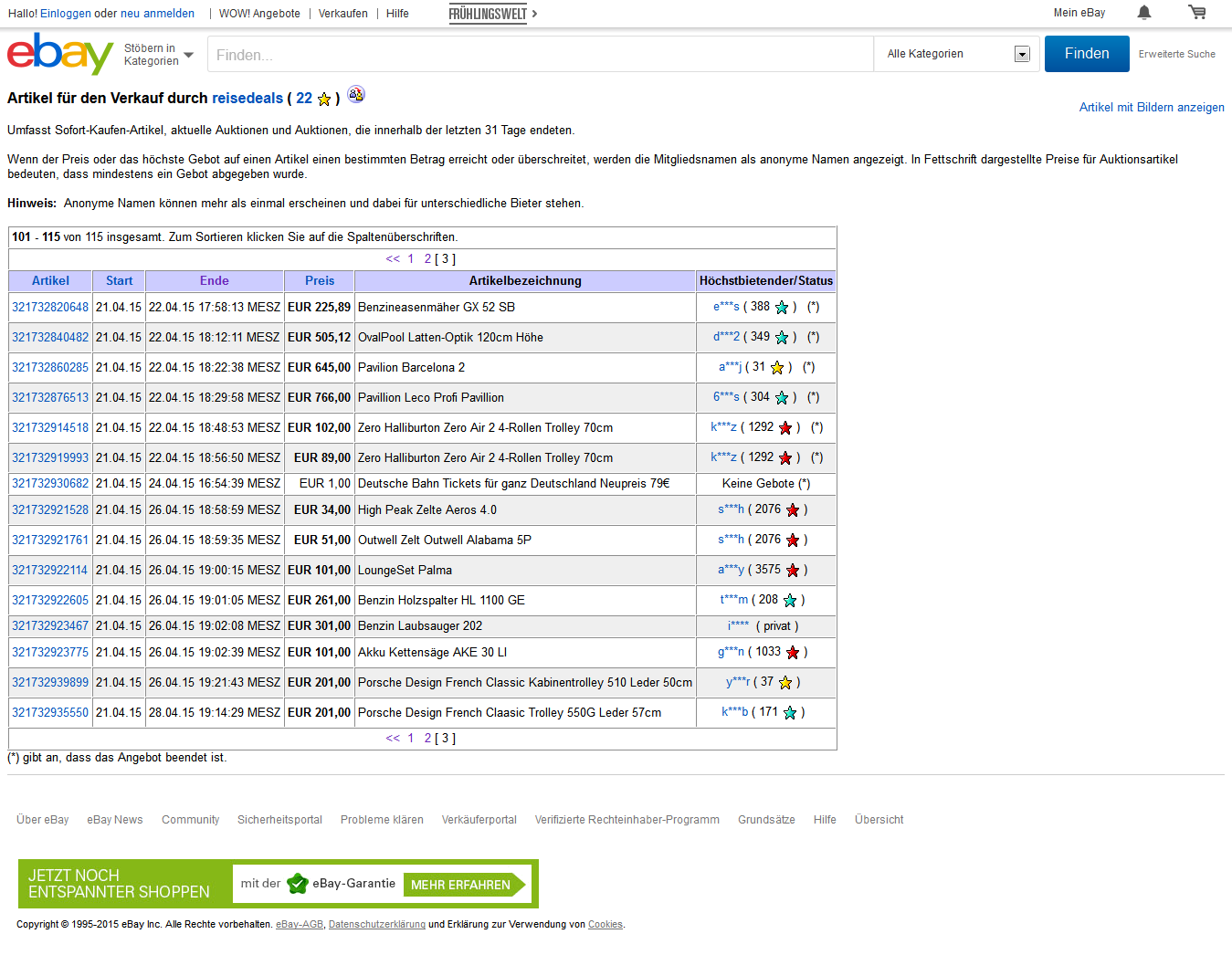
Task: Select 'Benzineasenmäher GX 52 SB' description text
Action: point(437,307)
